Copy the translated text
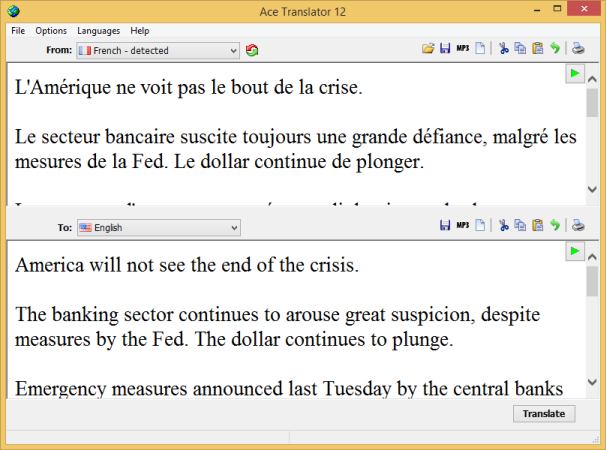Viewport: 606px width, 450px height. tap(520, 225)
